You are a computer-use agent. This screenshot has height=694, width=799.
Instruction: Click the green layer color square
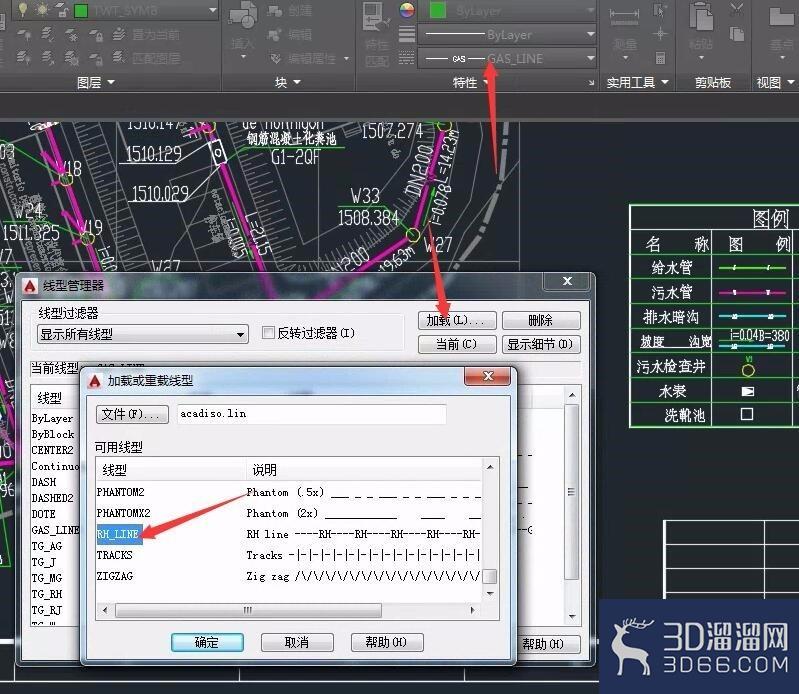pyautogui.click(x=82, y=10)
